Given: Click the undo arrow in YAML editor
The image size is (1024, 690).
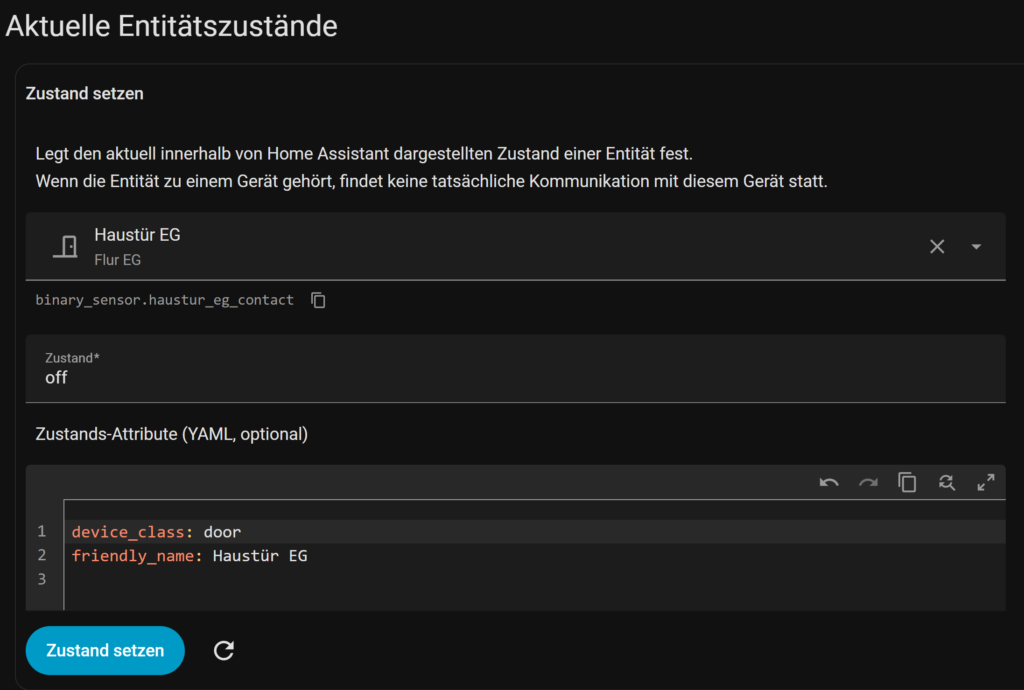Looking at the screenshot, I should click(x=829, y=482).
